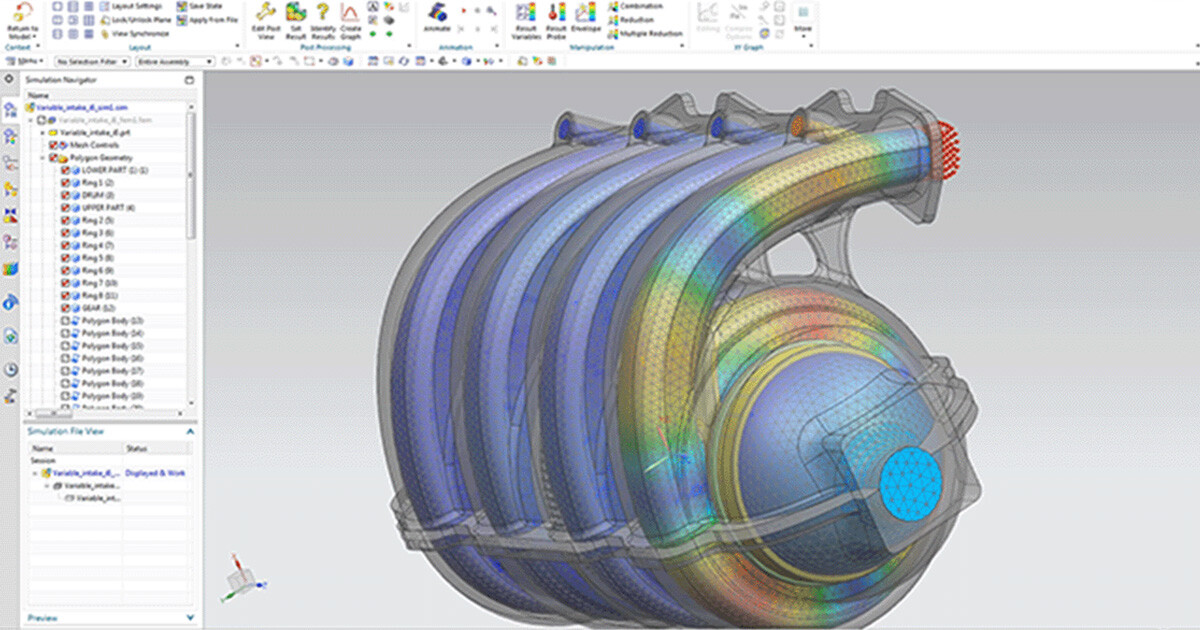Collapse the Polygon Geometry tree node

[42, 157]
